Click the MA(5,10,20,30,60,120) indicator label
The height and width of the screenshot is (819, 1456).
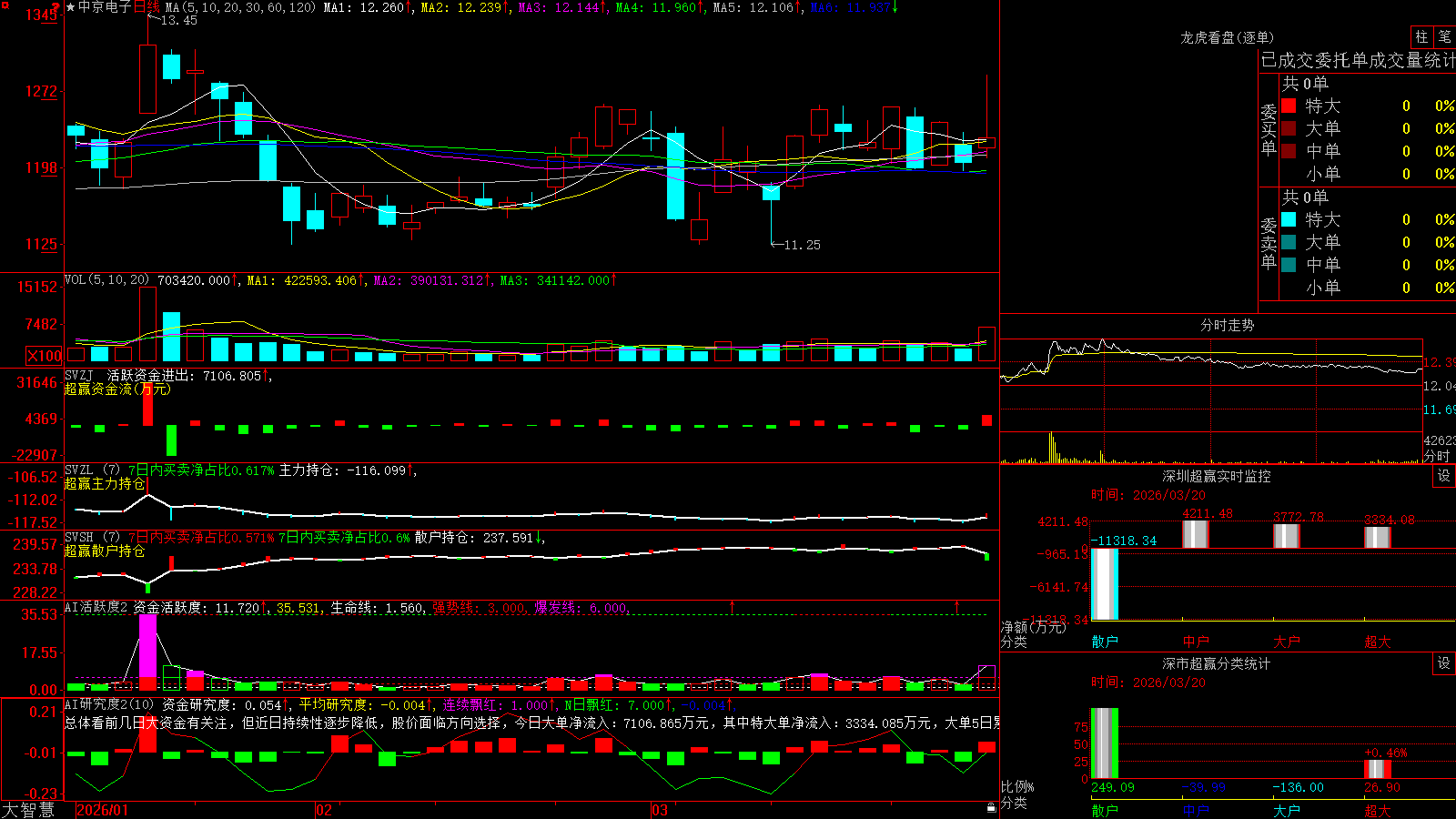(240, 7)
